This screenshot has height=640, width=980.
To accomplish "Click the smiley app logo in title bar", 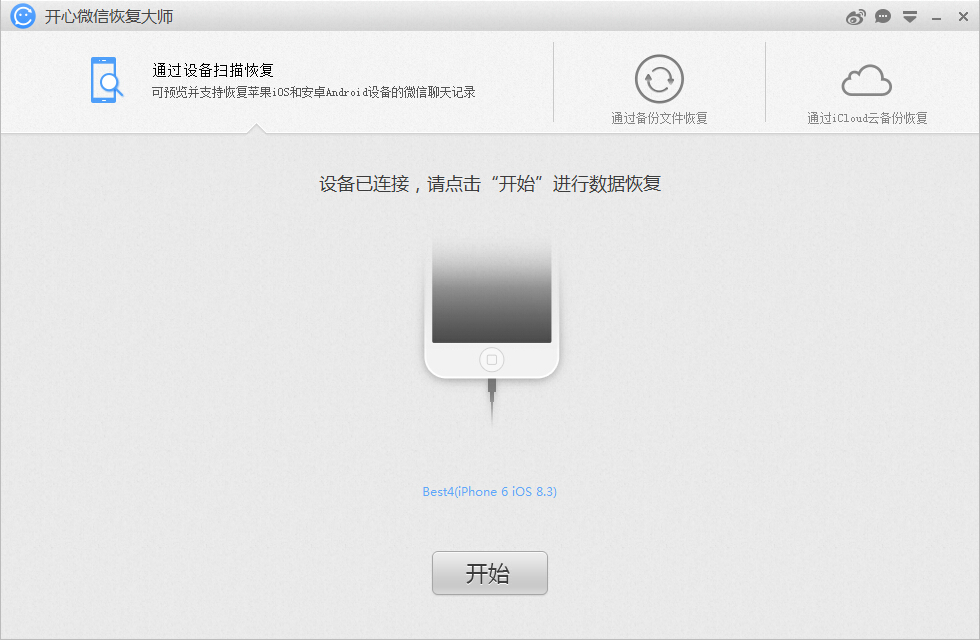I will click(x=24, y=16).
